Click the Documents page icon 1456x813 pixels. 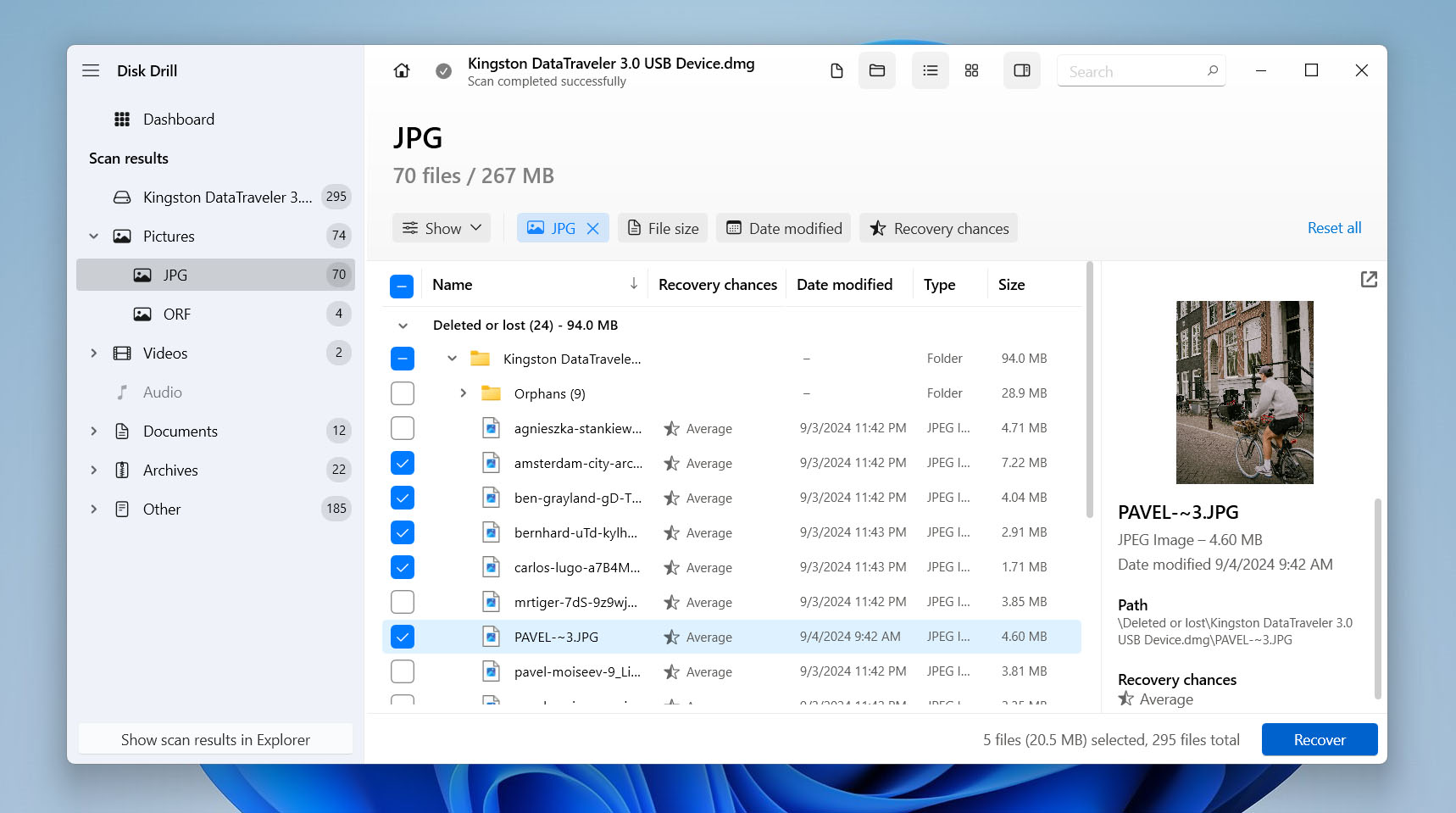[122, 432]
